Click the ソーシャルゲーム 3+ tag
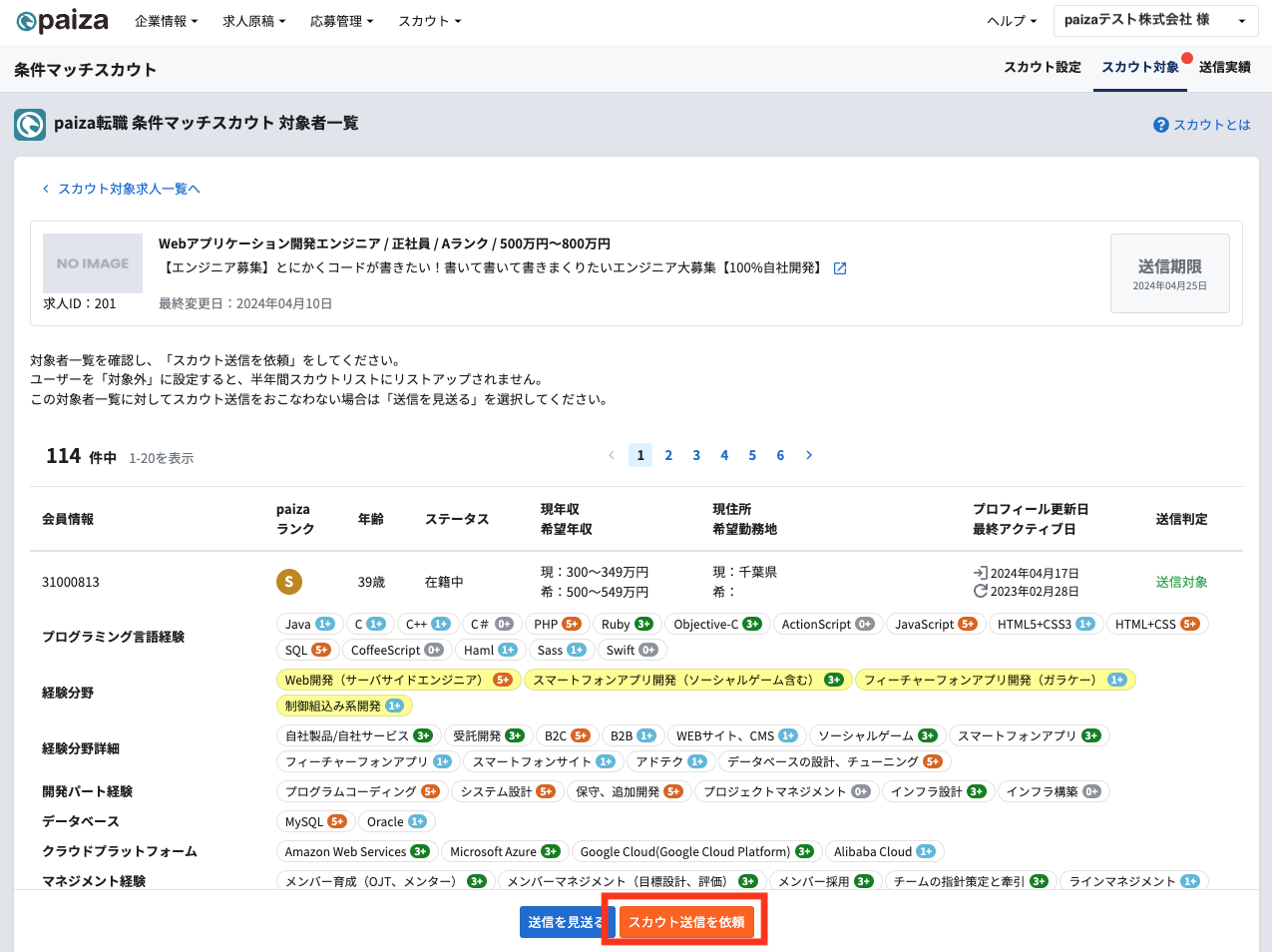This screenshot has height=952, width=1272. [x=877, y=735]
